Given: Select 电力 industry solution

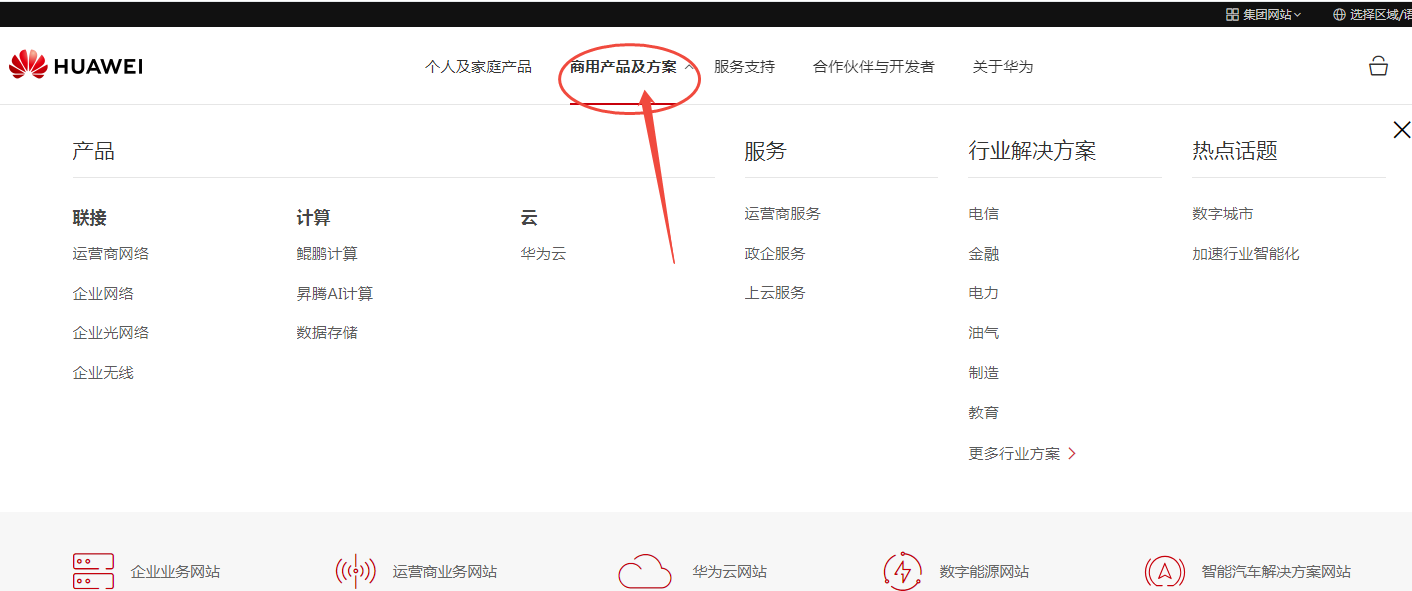Looking at the screenshot, I should pyautogui.click(x=984, y=292).
